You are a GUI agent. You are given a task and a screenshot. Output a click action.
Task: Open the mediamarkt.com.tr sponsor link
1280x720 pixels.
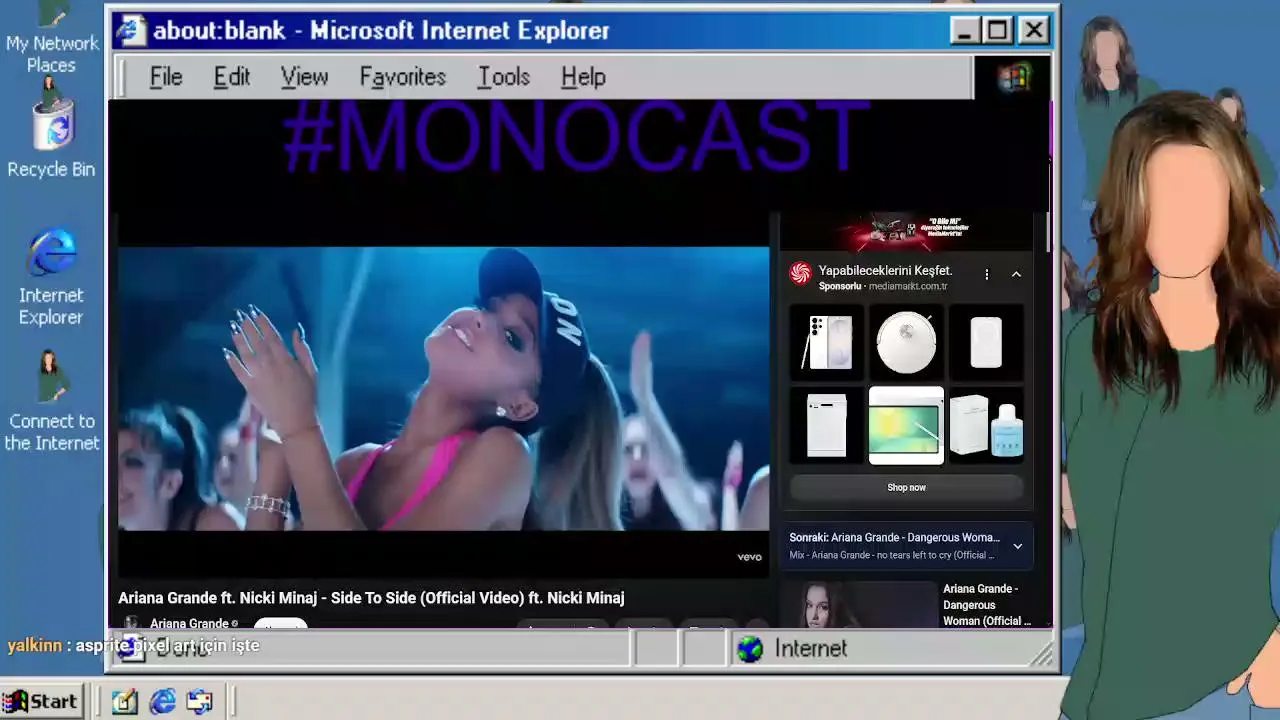908,286
